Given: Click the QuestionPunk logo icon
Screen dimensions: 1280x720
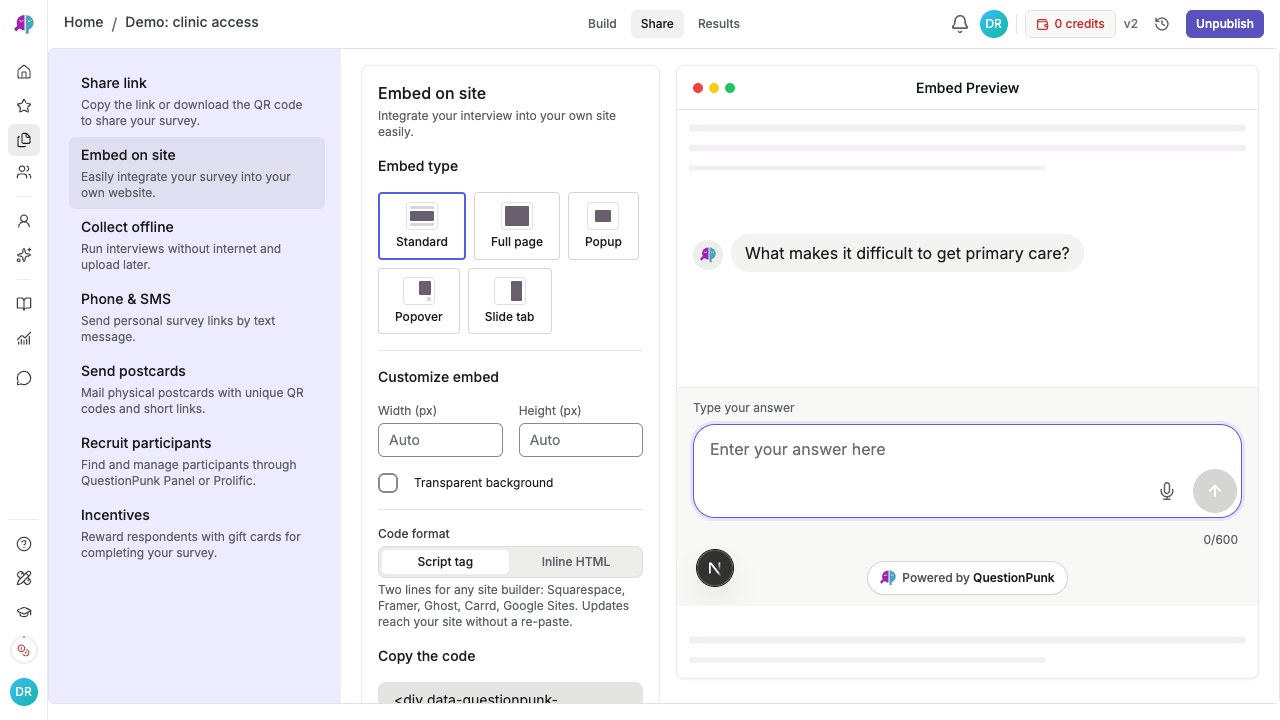Looking at the screenshot, I should click(24, 24).
